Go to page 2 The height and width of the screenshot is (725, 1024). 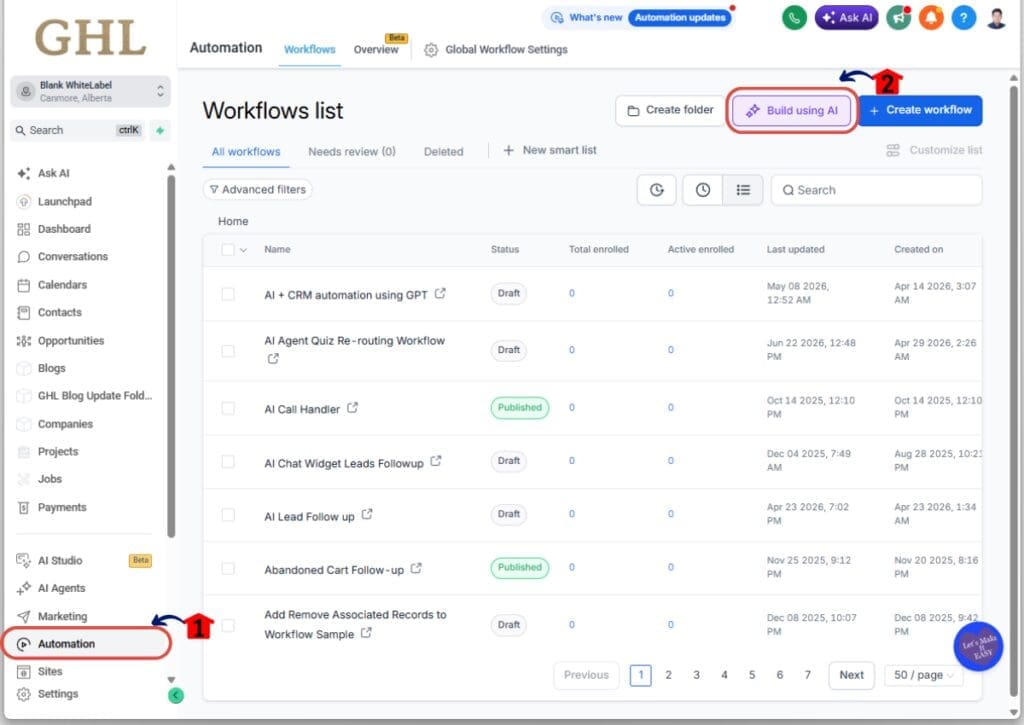[x=668, y=675]
